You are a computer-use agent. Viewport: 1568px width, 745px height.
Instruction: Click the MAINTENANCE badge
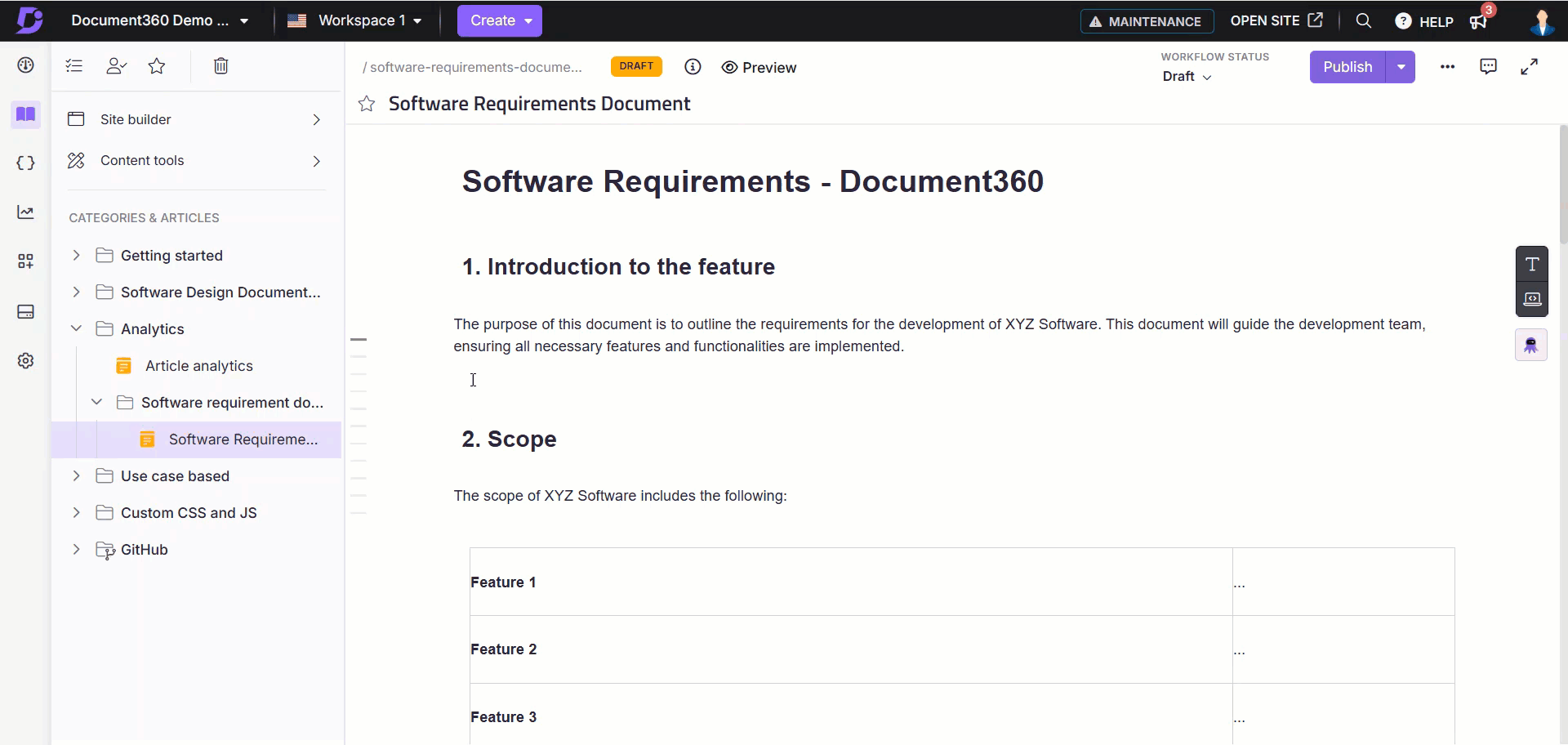1147,21
